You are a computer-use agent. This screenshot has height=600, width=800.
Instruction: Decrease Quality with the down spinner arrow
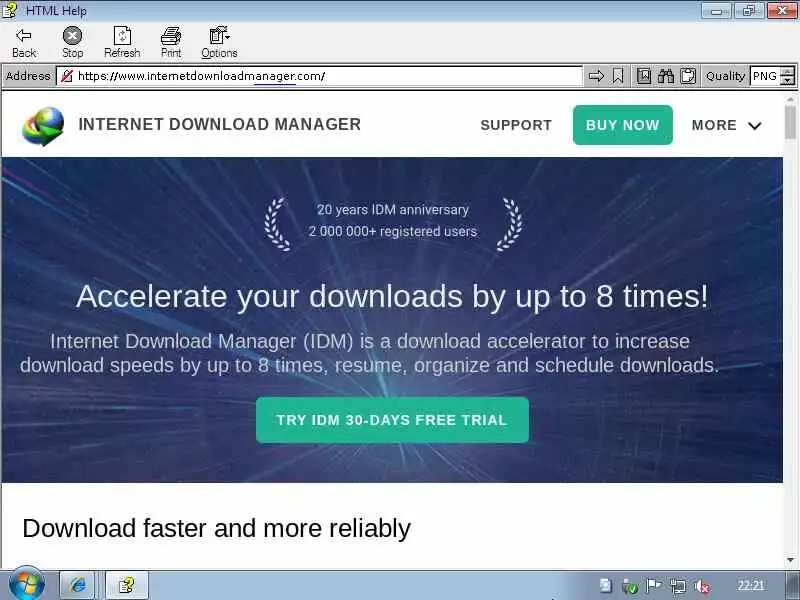788,81
